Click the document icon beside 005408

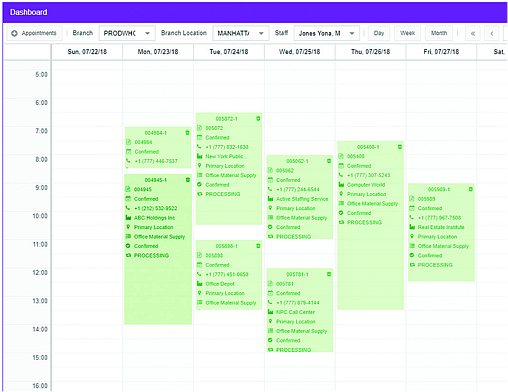pyautogui.click(x=341, y=156)
